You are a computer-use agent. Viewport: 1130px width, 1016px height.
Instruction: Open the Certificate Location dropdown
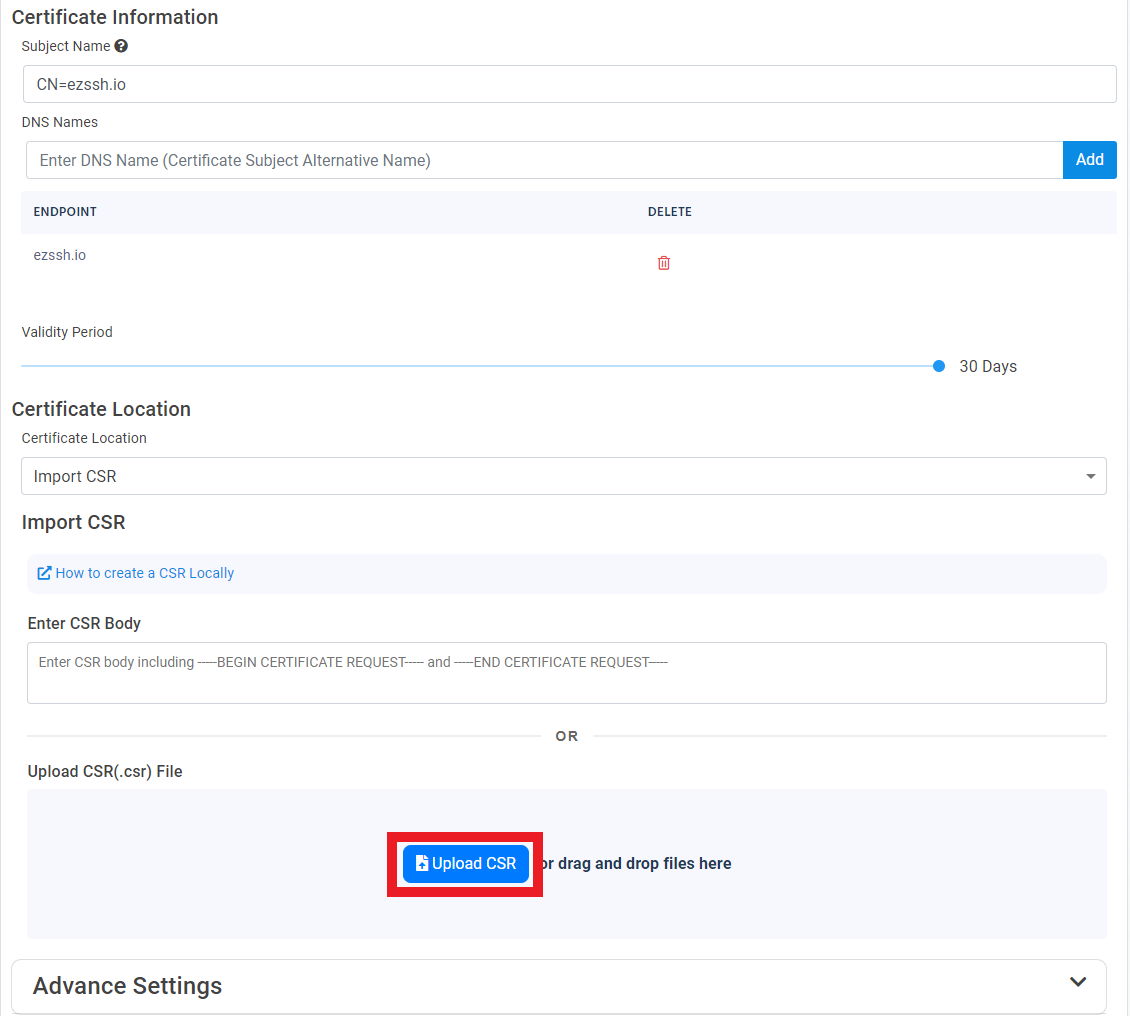[563, 477]
